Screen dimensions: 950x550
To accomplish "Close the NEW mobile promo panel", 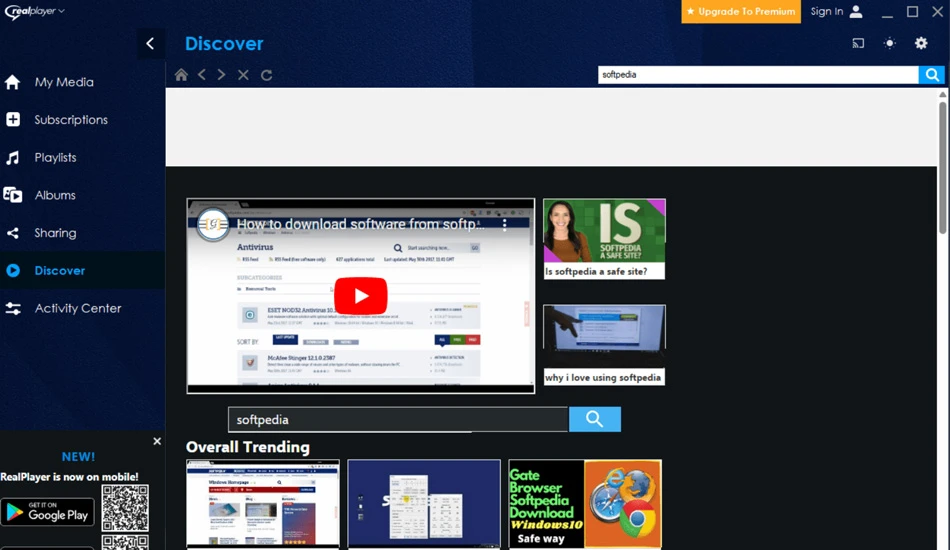I will (x=157, y=441).
